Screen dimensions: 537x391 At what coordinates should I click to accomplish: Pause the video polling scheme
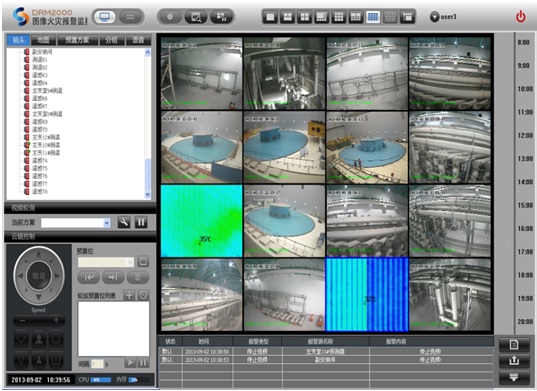click(x=141, y=222)
